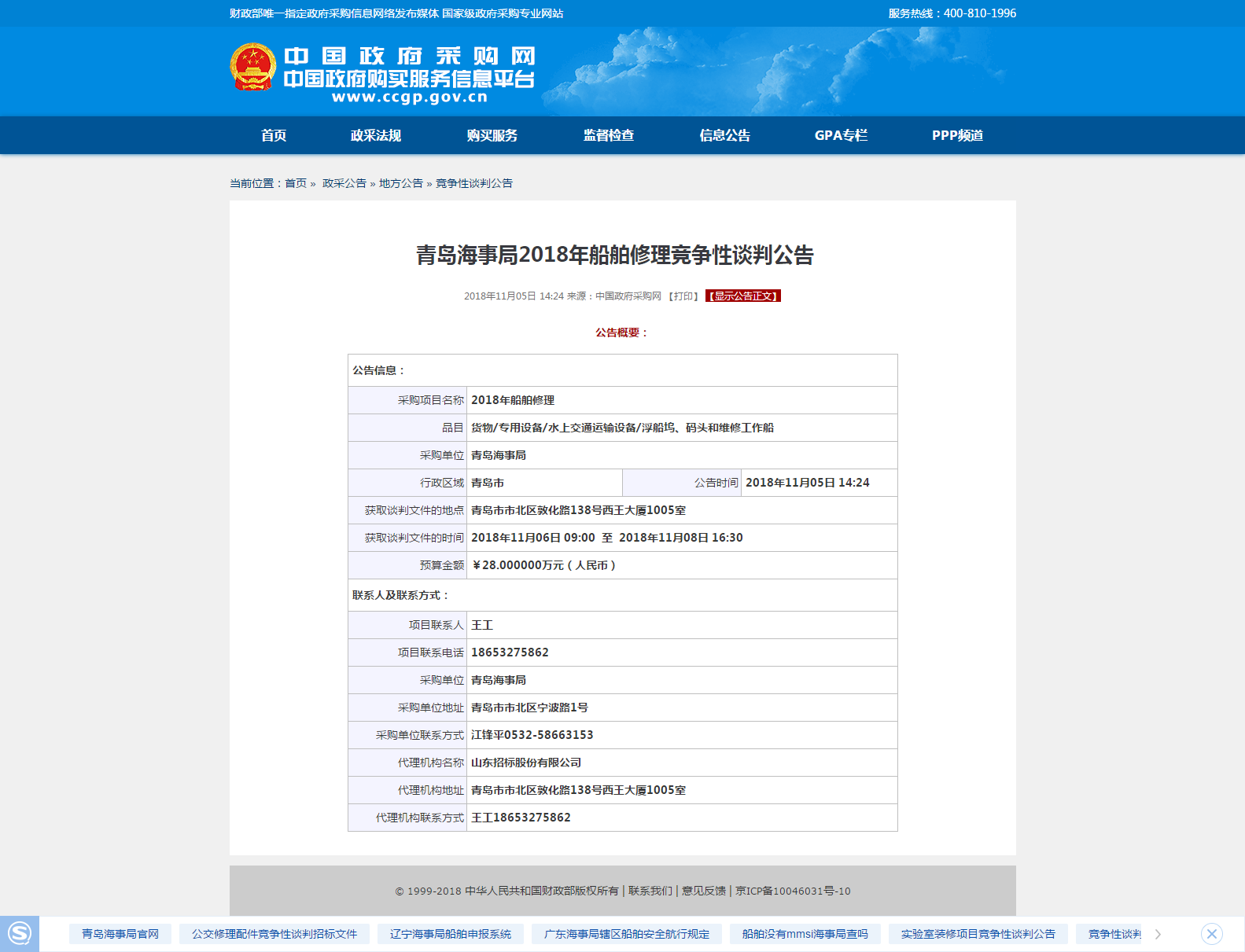This screenshot has width=1245, height=952.
Task: Click agency contact 王工18653275862
Action: coord(521,818)
